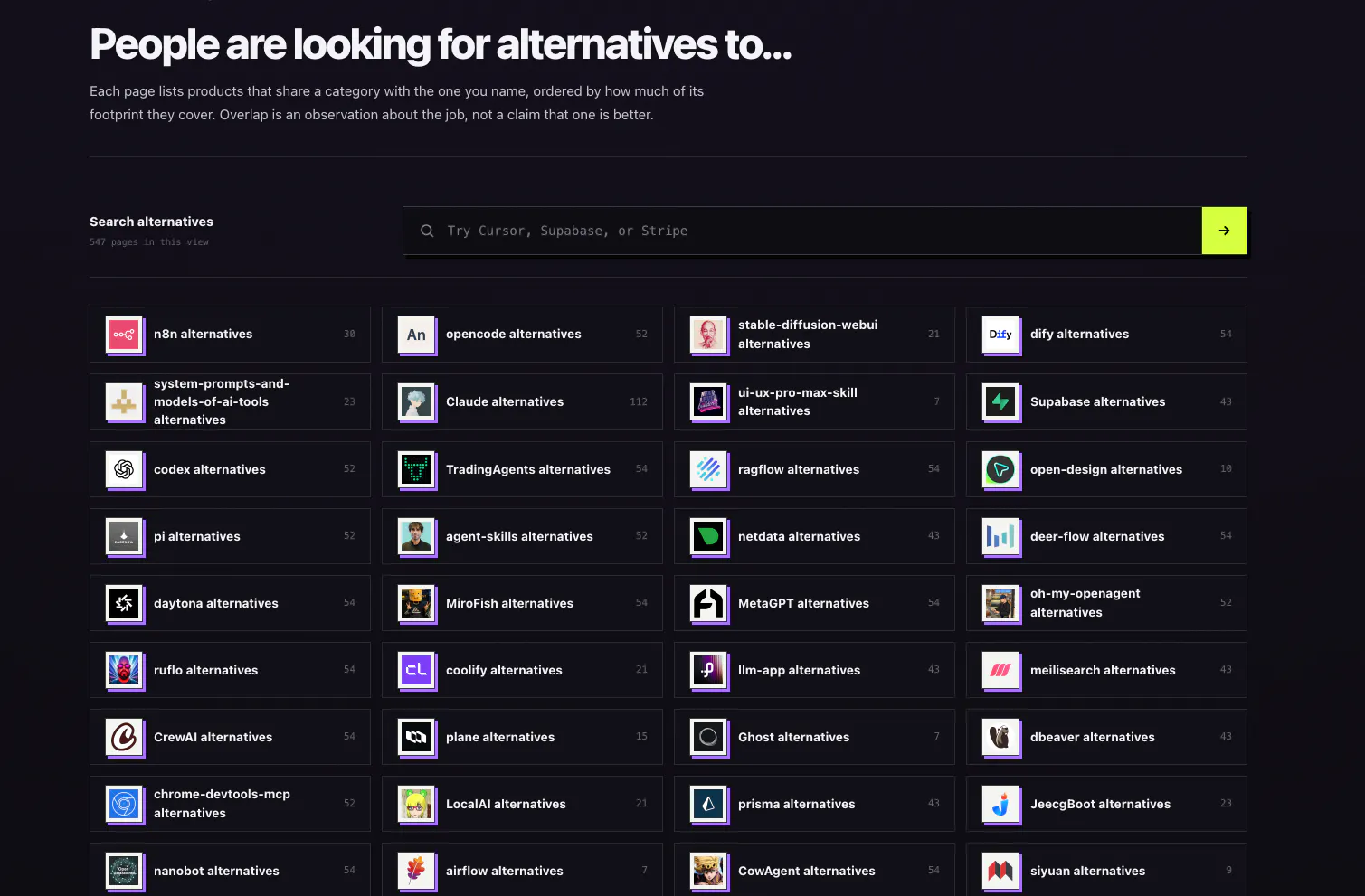This screenshot has width=1365, height=896.
Task: Click the stable-diffusion-webui avatar icon
Action: 708,335
